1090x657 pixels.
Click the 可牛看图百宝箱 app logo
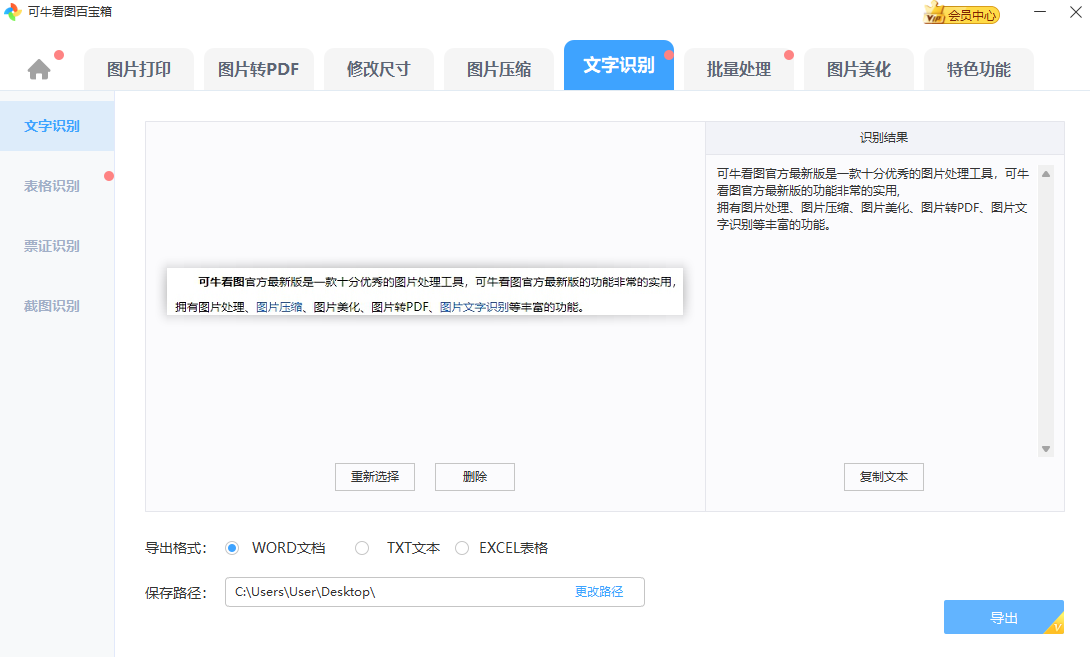[x=13, y=12]
